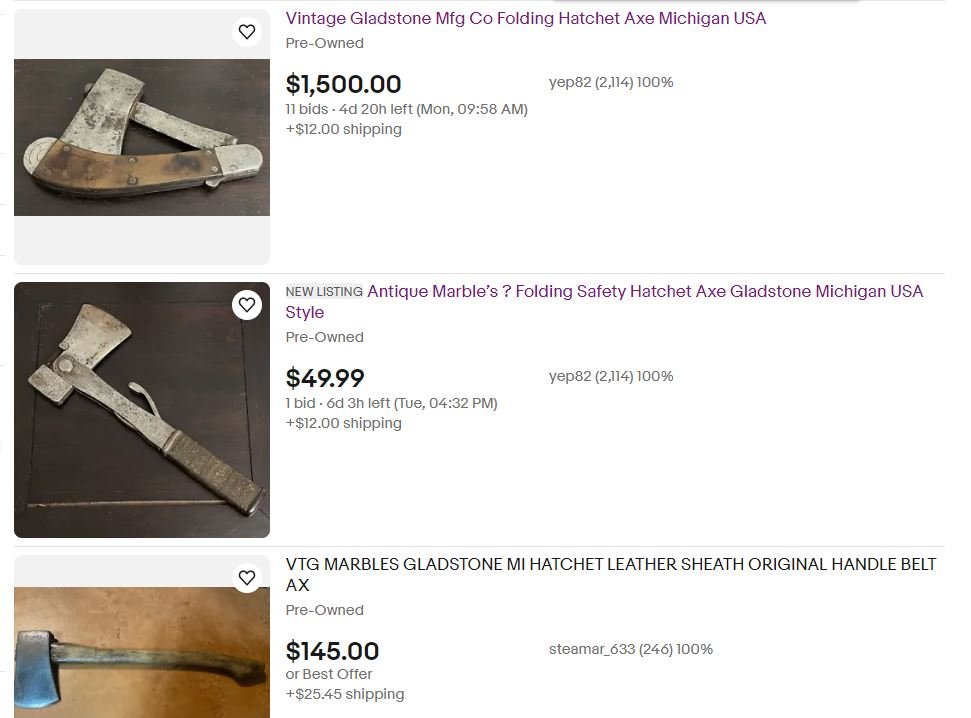The width and height of the screenshot is (971, 718).
Task: Open the Vintage Gladstone Mfg Co Folding Hatchet listing title
Action: coord(526,19)
